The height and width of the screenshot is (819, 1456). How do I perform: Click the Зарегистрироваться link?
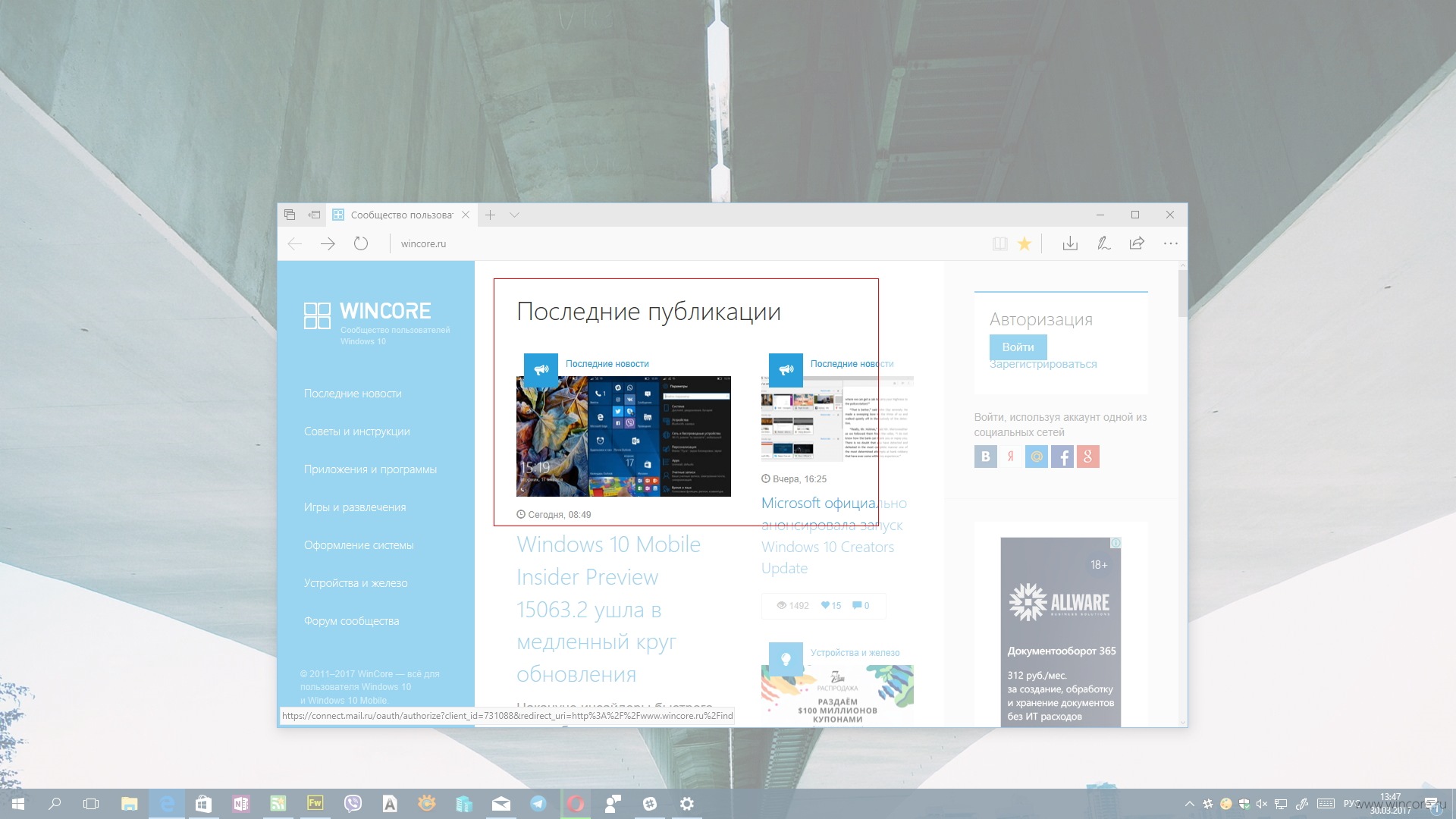1043,364
